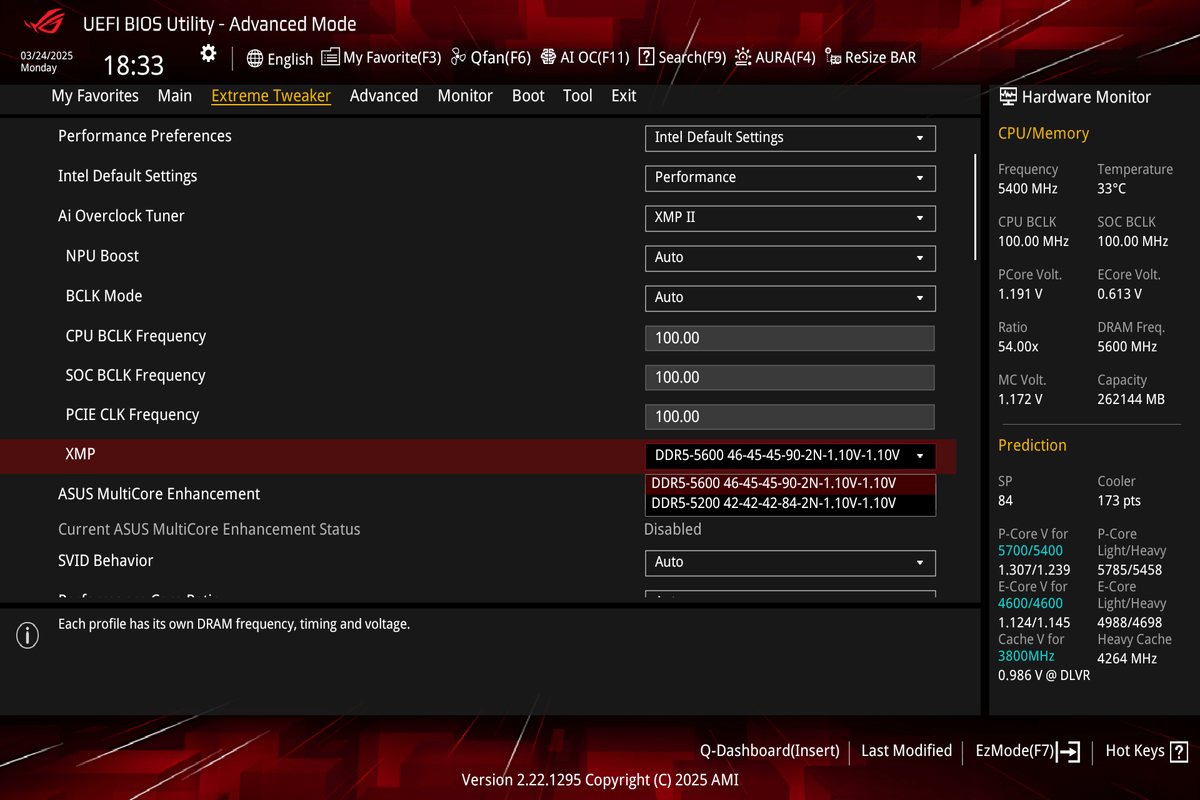
Task: Open the Monitor tab
Action: 465,96
